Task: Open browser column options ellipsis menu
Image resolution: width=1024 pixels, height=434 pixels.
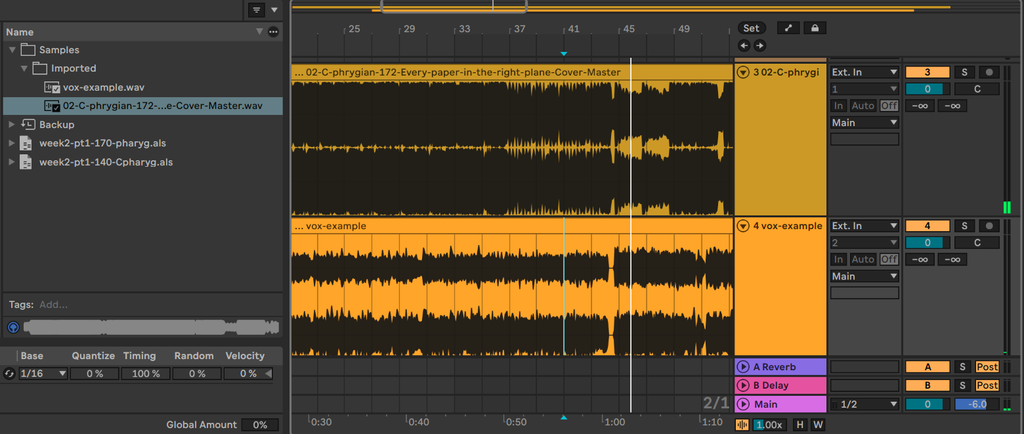Action: [273, 32]
